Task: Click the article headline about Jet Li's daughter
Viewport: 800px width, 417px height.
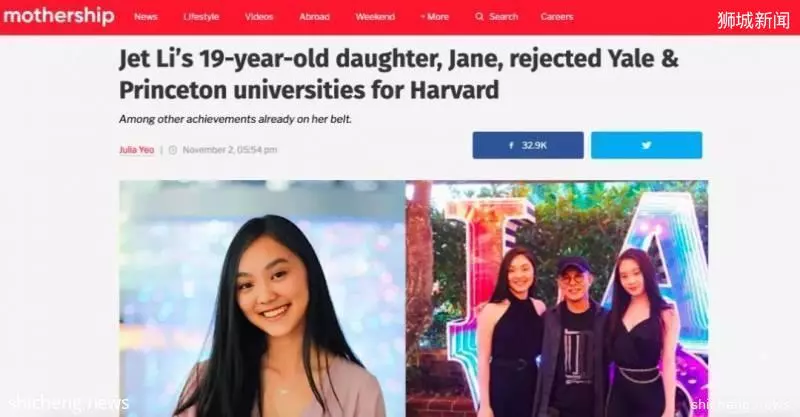Action: 399,75
